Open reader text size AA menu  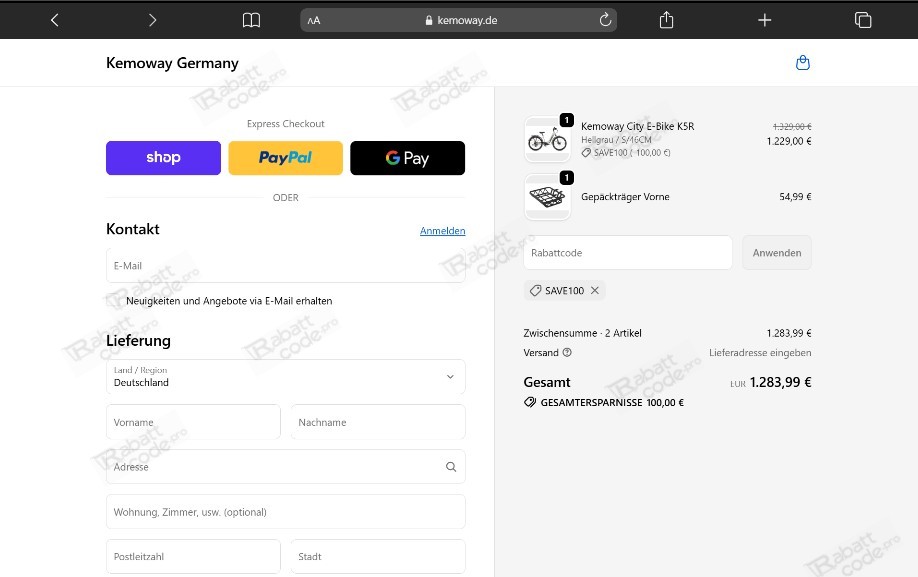314,20
